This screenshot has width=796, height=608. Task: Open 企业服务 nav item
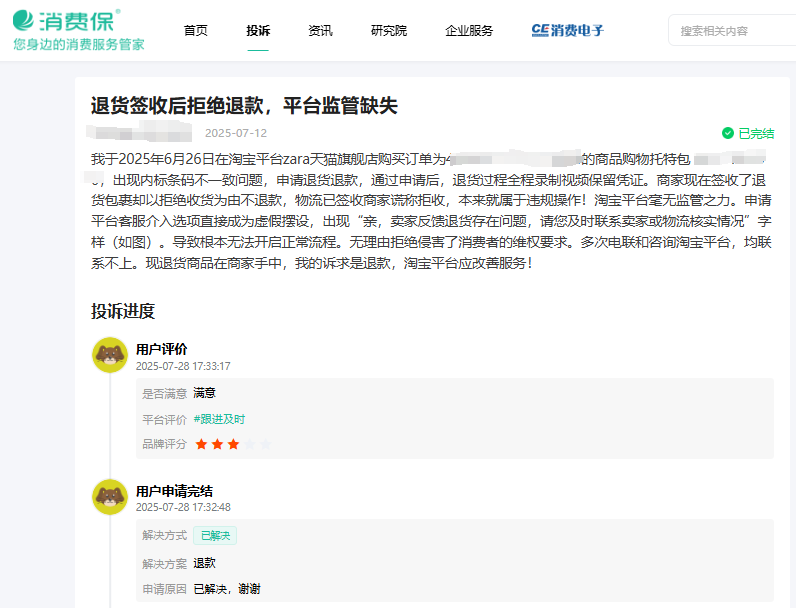[x=469, y=31]
